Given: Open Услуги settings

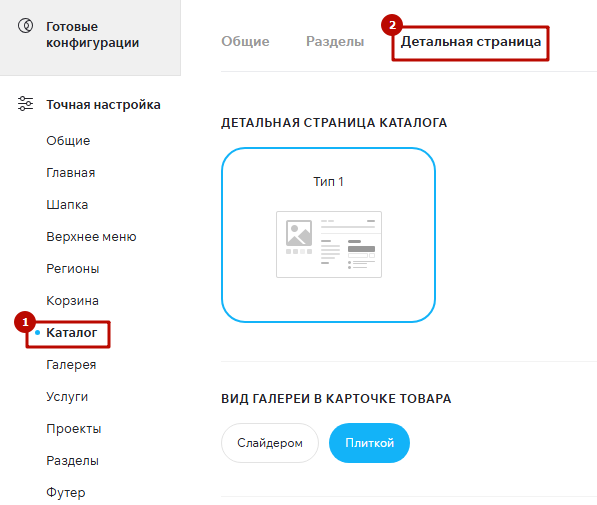Looking at the screenshot, I should point(67,396).
